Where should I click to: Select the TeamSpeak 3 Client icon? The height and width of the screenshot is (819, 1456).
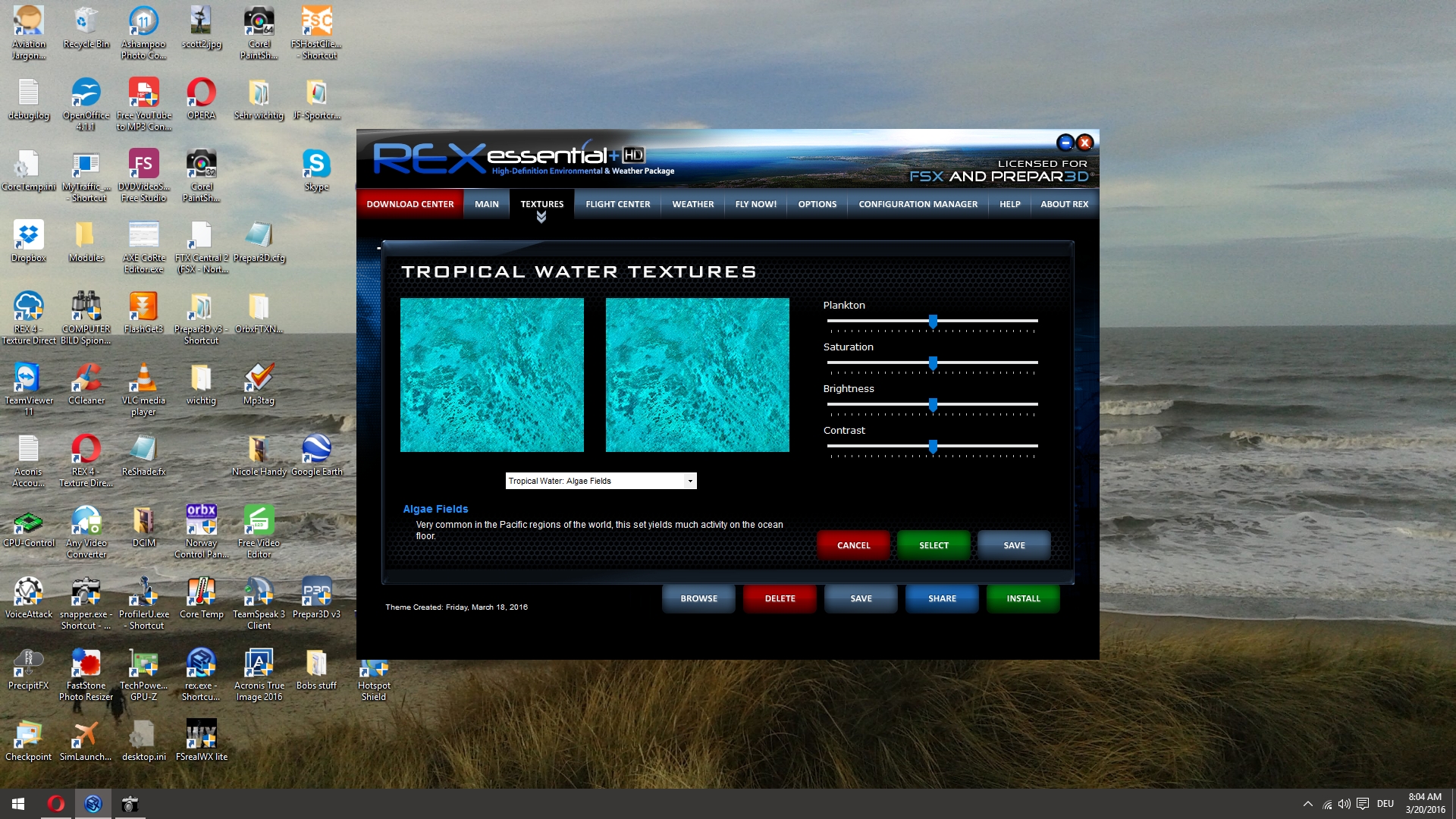pyautogui.click(x=259, y=604)
